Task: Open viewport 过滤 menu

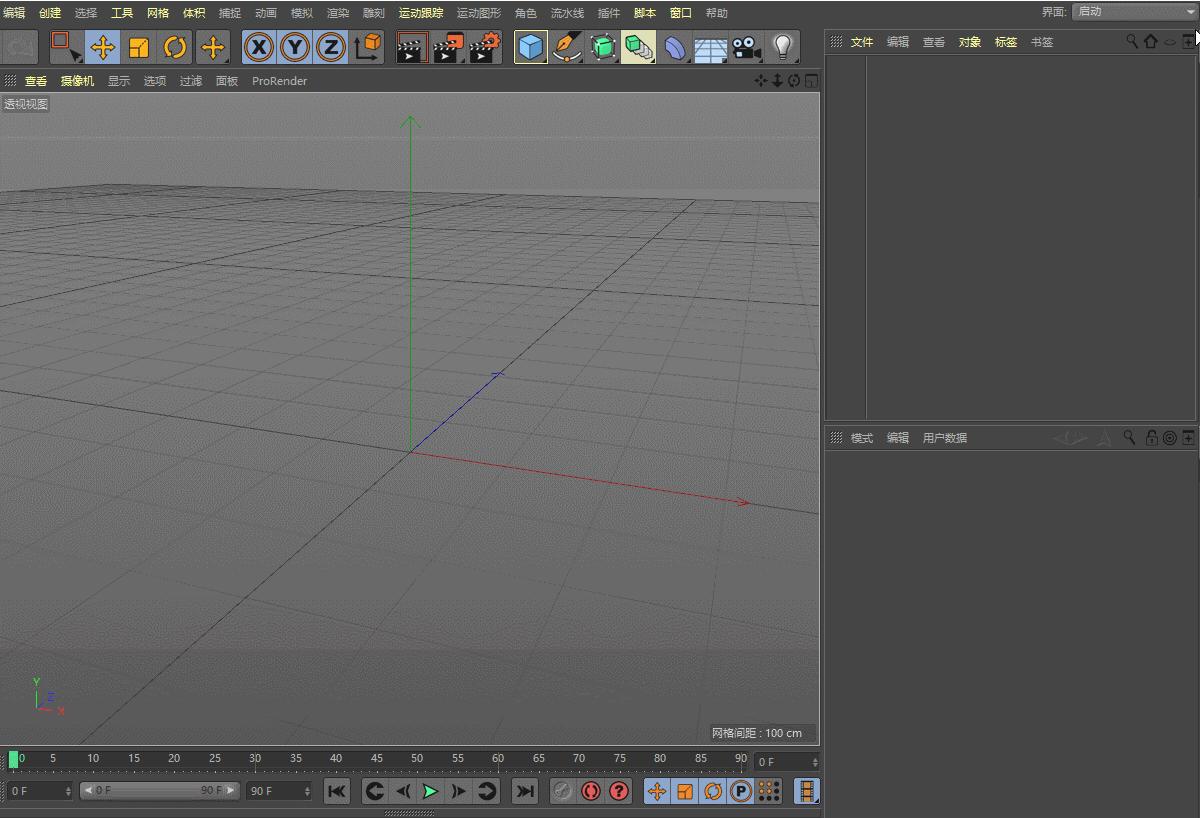Action: (x=191, y=81)
